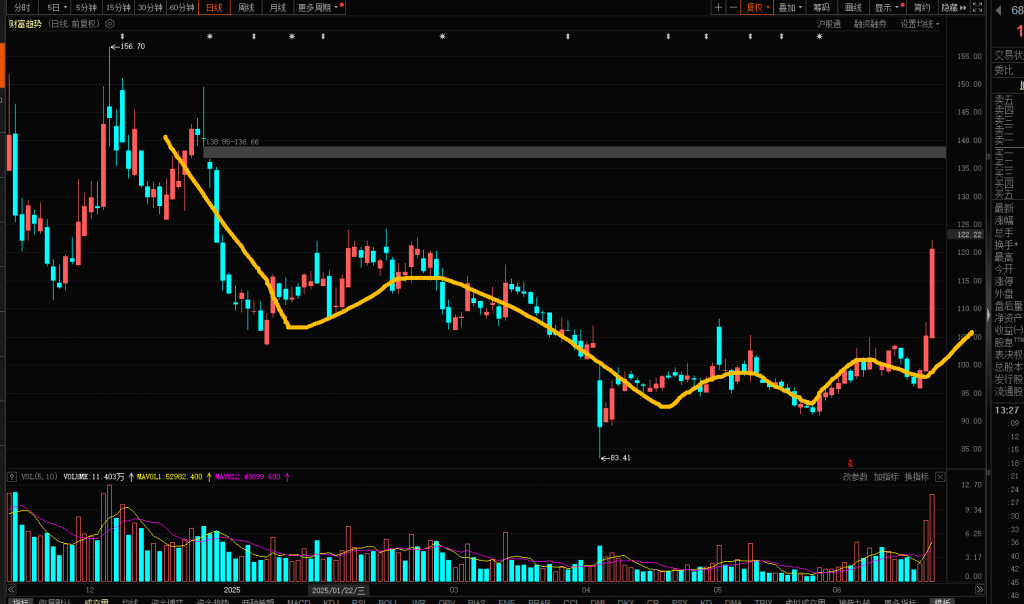Switch to 60分钟 chart period

(182, 7)
